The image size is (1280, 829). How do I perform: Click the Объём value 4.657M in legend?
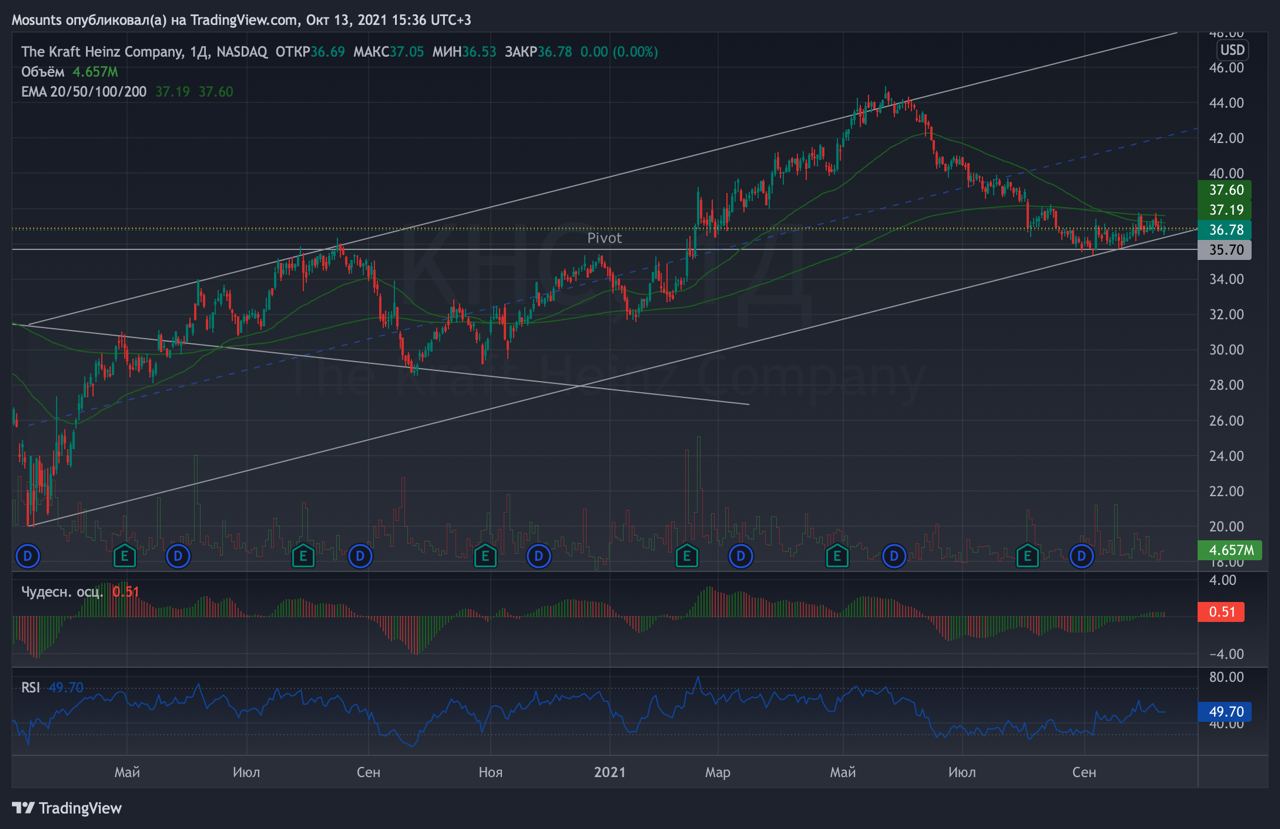coord(95,72)
